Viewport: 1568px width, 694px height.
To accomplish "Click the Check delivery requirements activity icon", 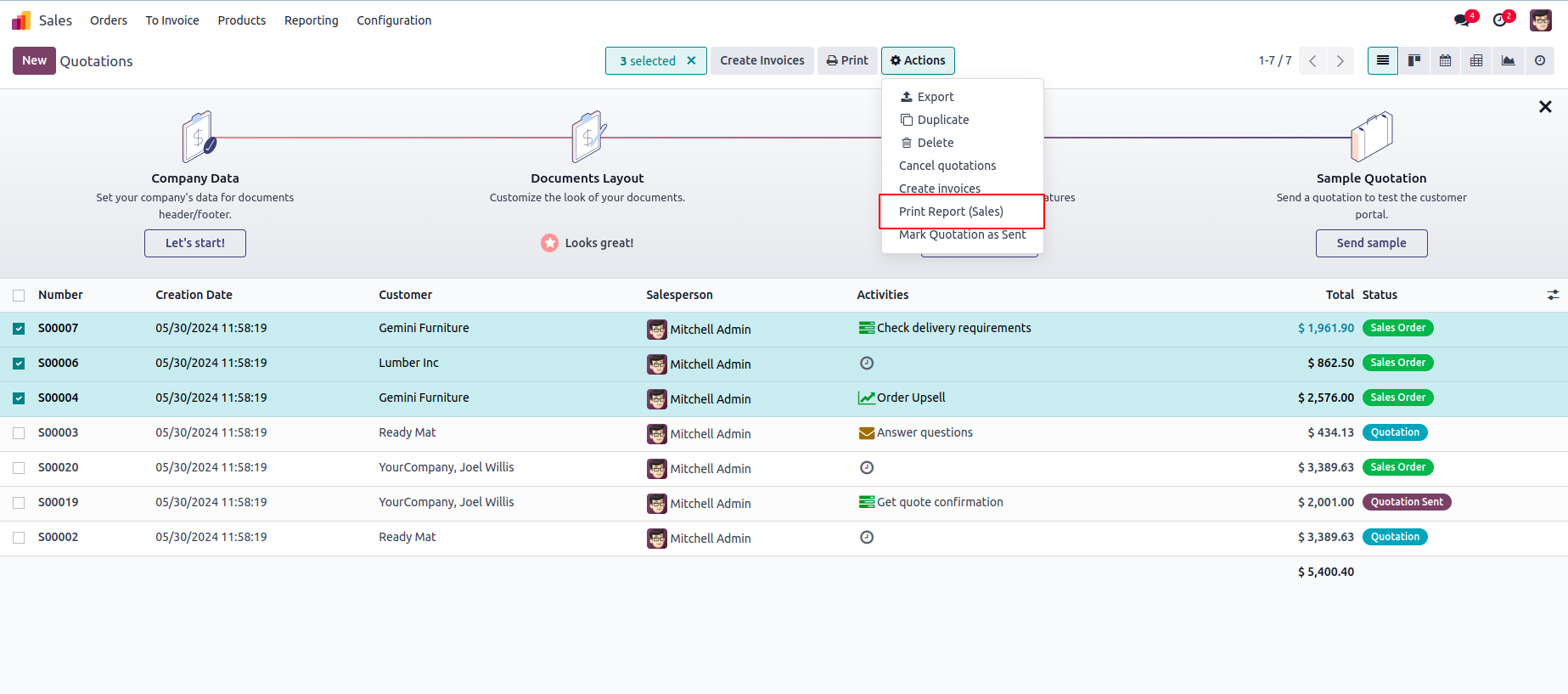I will pos(867,328).
